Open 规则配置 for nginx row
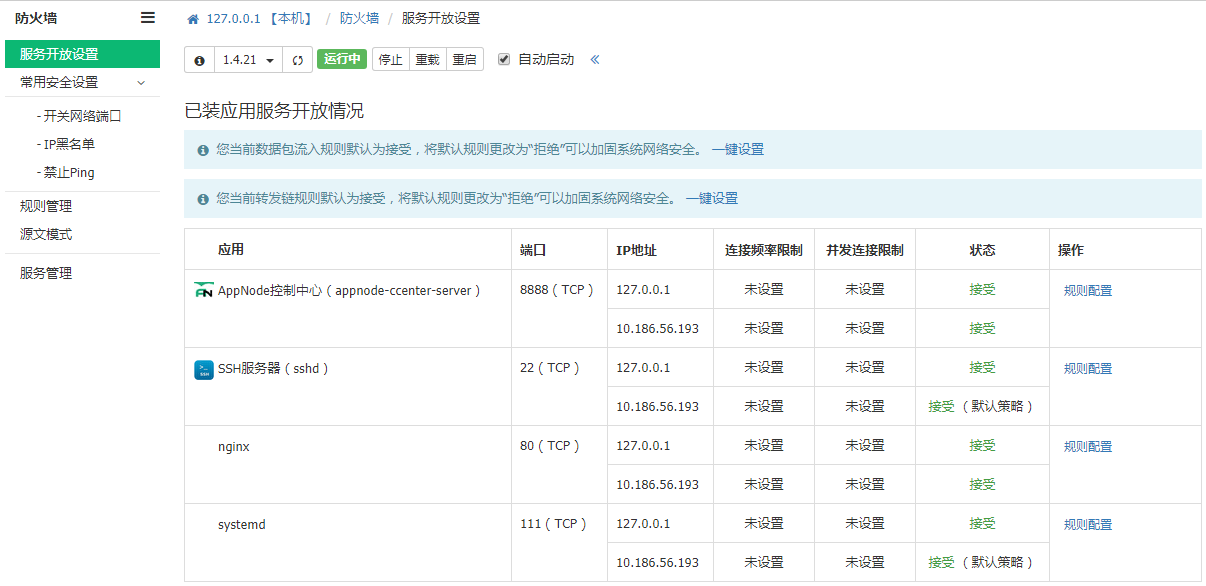The width and height of the screenshot is (1206, 586). point(1088,447)
